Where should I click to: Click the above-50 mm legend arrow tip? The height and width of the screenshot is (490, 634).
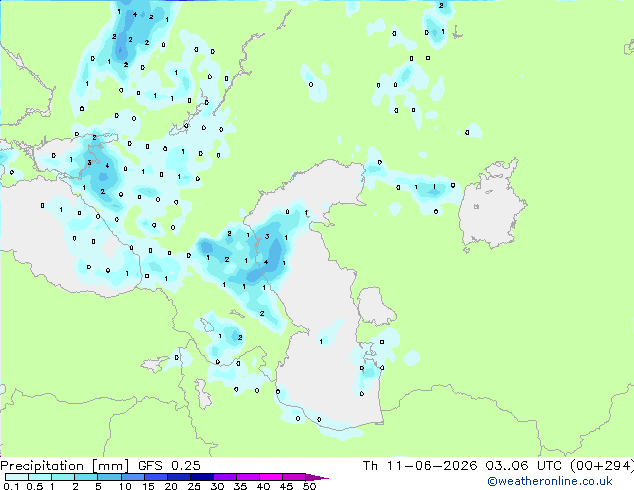pyautogui.click(x=317, y=477)
